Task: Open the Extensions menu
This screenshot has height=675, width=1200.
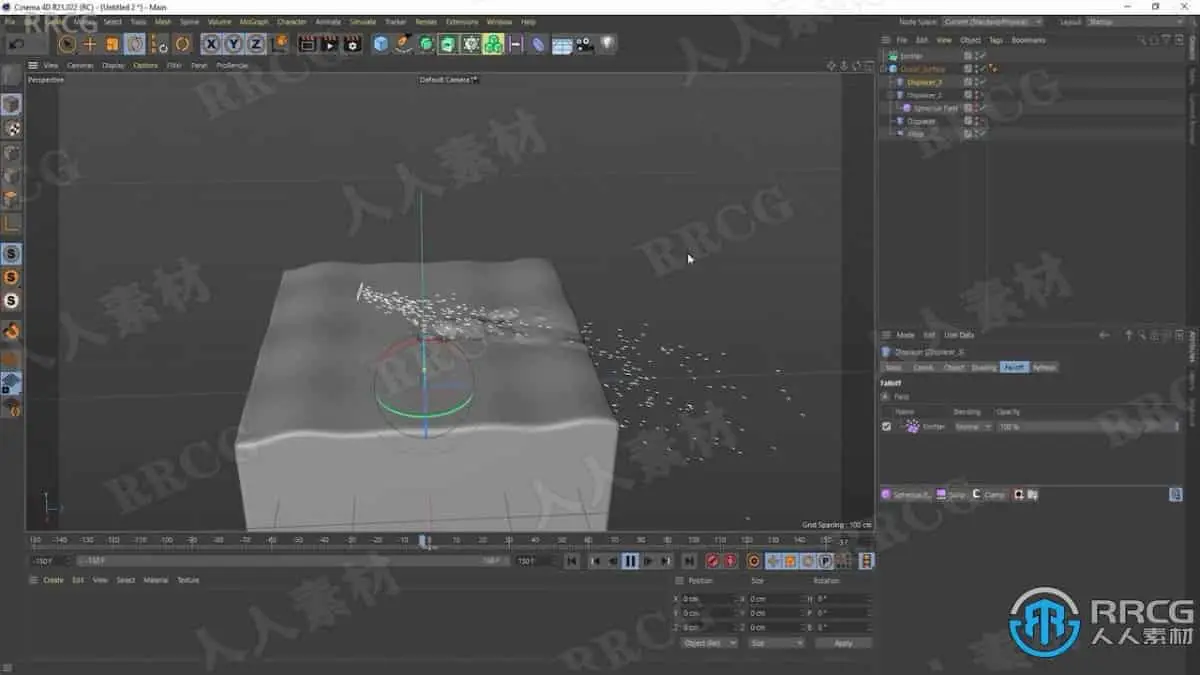Action: (462, 22)
